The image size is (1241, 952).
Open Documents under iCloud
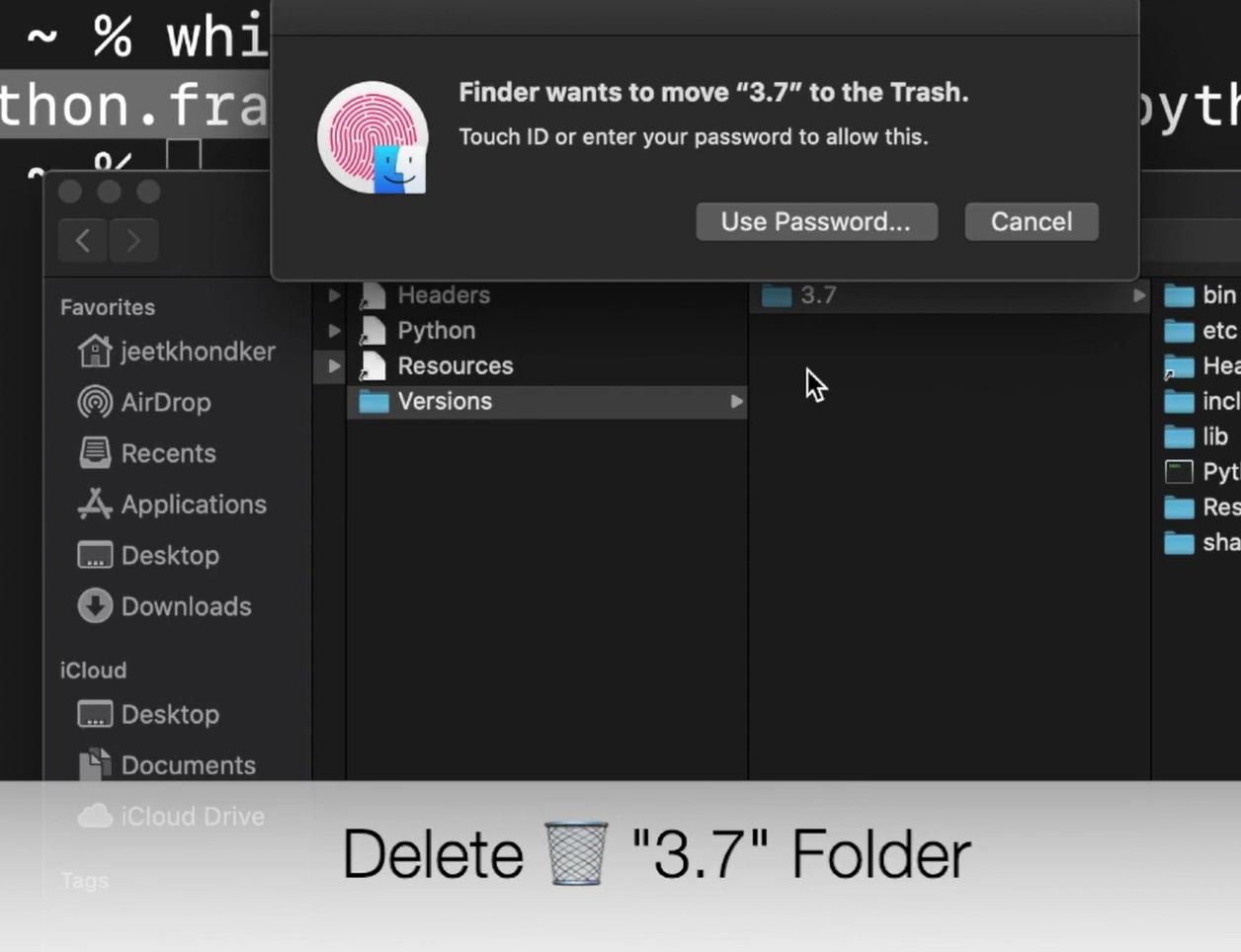click(x=166, y=765)
